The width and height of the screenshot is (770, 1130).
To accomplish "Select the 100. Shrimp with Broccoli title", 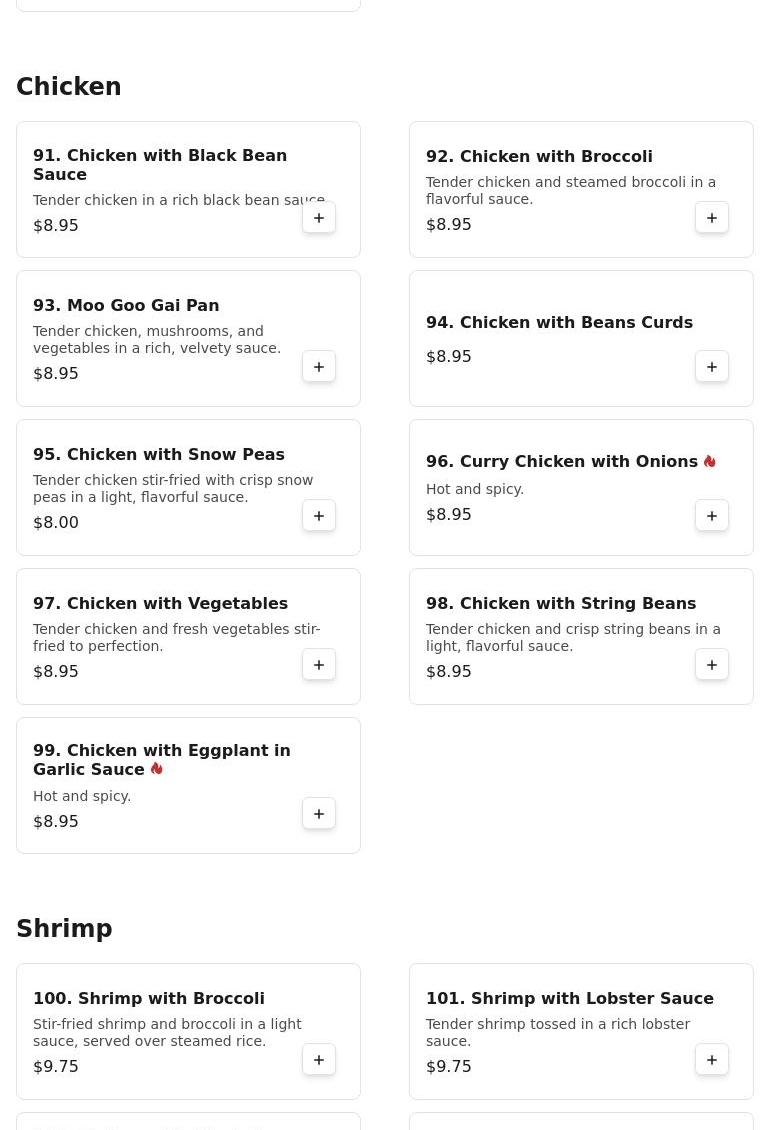I will [x=149, y=998].
